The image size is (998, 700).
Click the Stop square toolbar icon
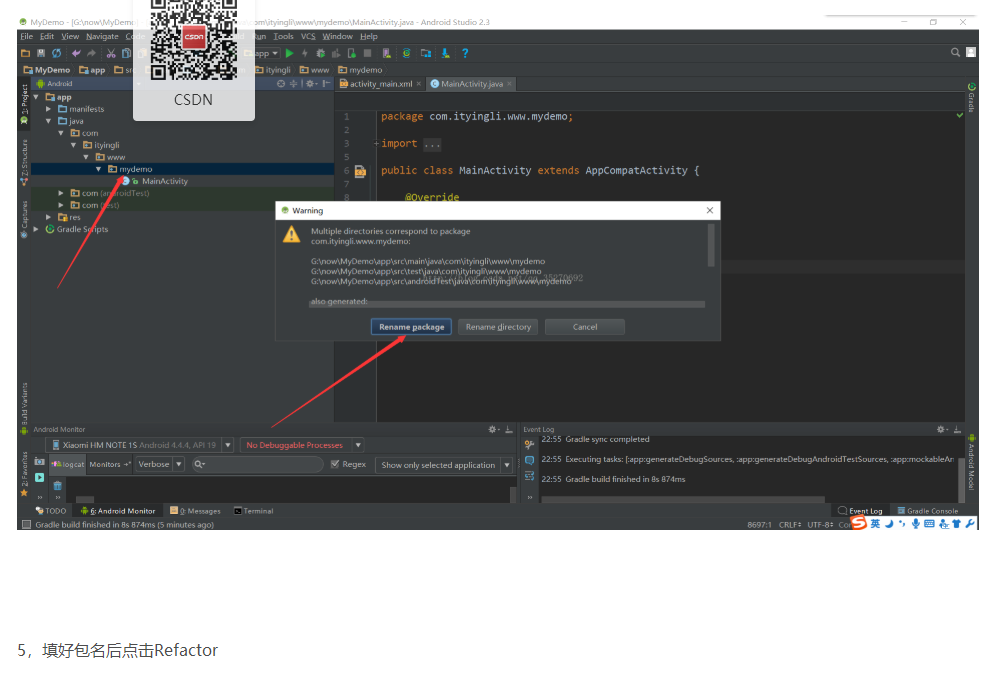tap(367, 53)
